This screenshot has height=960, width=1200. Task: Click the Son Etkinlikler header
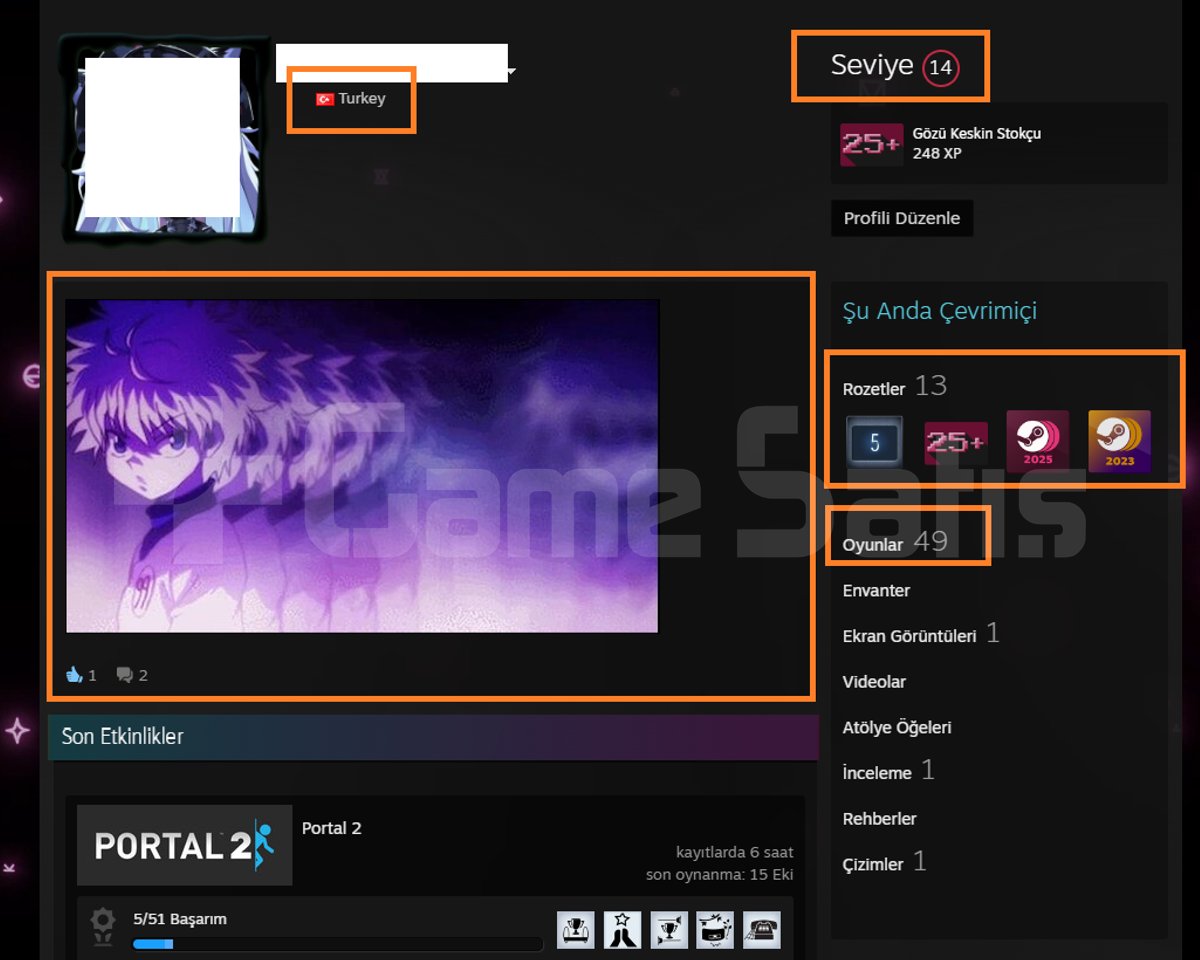[x=433, y=737]
